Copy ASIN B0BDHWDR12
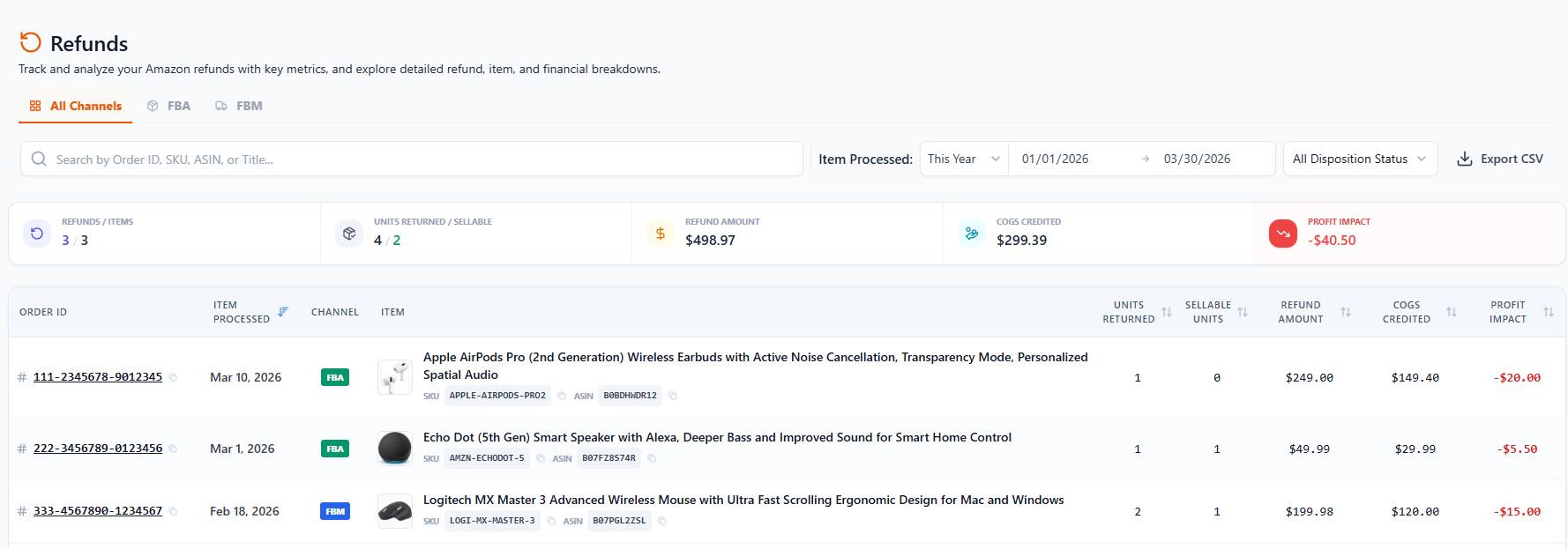Viewport: 1568px width, 549px height. (x=673, y=396)
